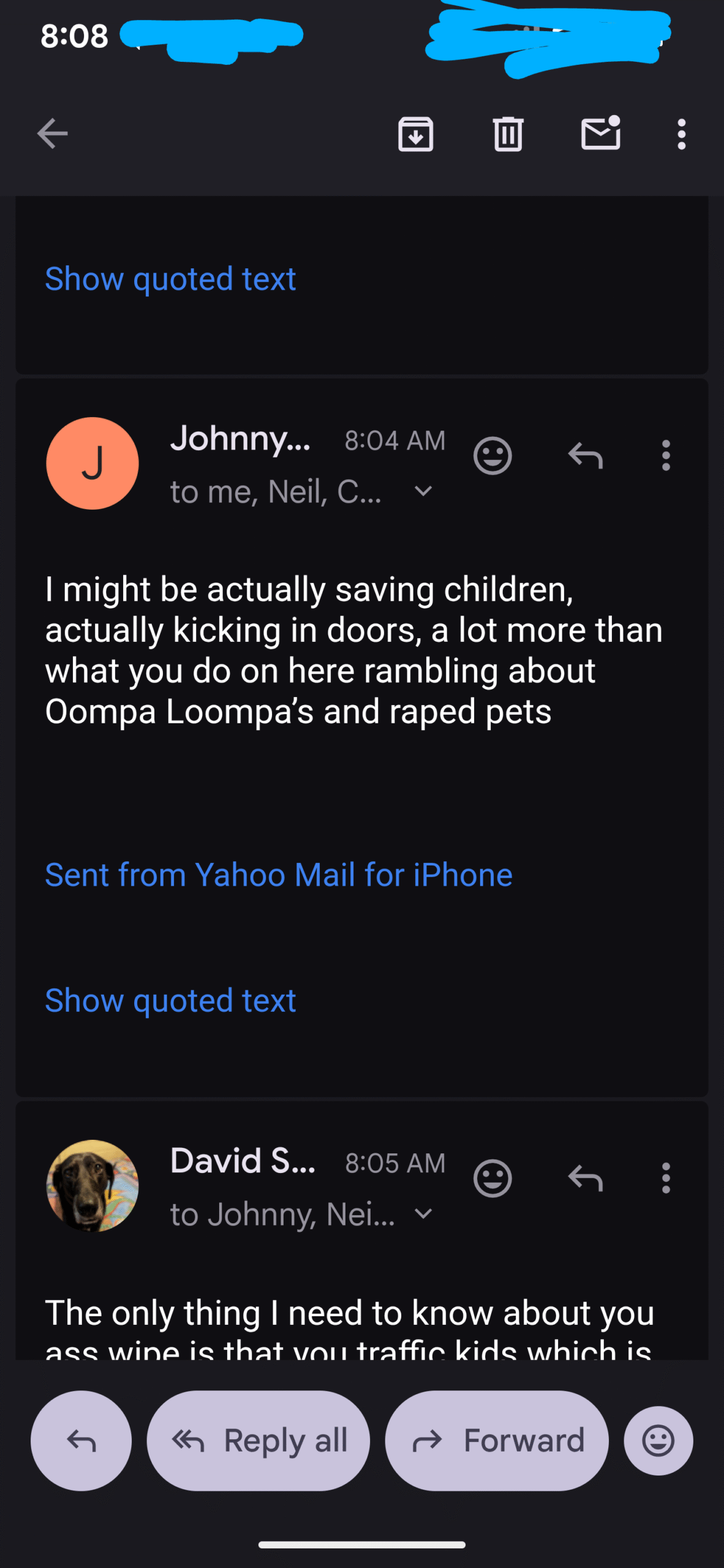Tap the bottom-left reply arrow button
Screen dimensions: 724x1568
pos(81,1441)
